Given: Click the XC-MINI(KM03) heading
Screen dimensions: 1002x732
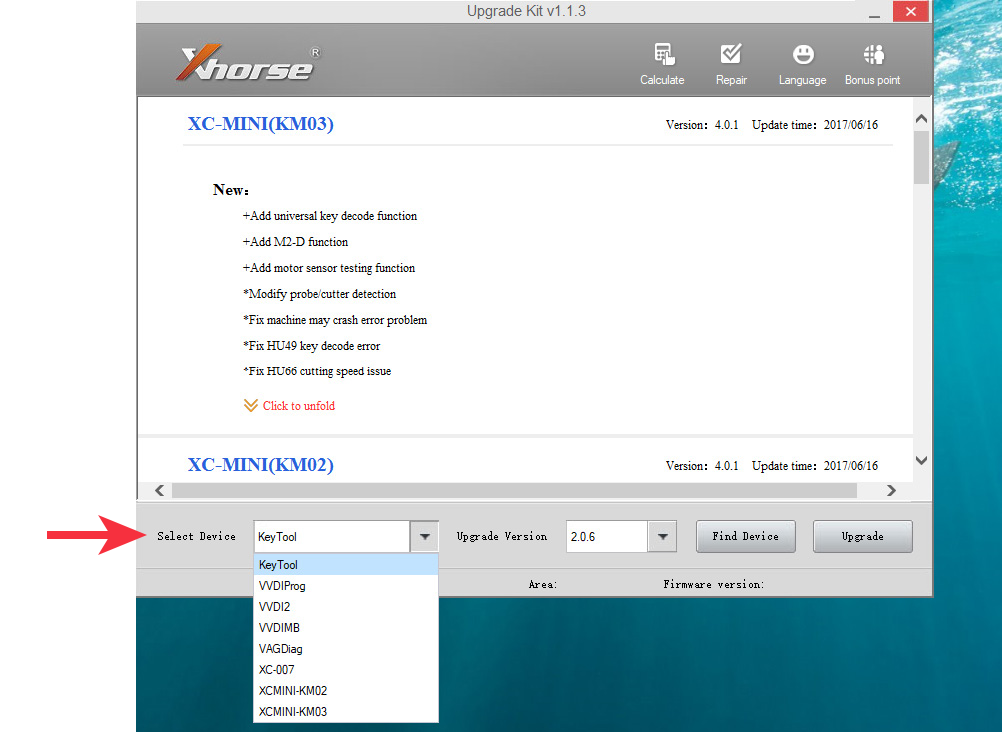Looking at the screenshot, I should pyautogui.click(x=261, y=123).
